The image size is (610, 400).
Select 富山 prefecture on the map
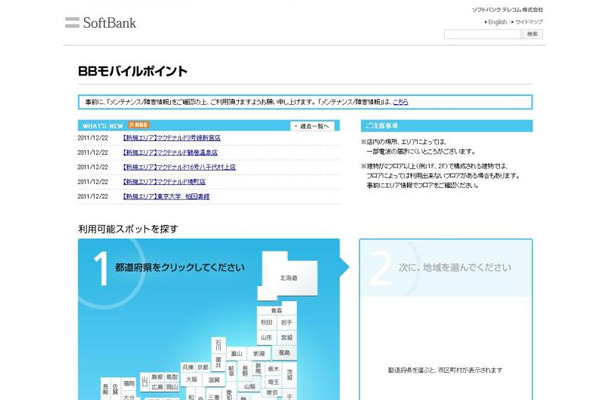coord(237,354)
